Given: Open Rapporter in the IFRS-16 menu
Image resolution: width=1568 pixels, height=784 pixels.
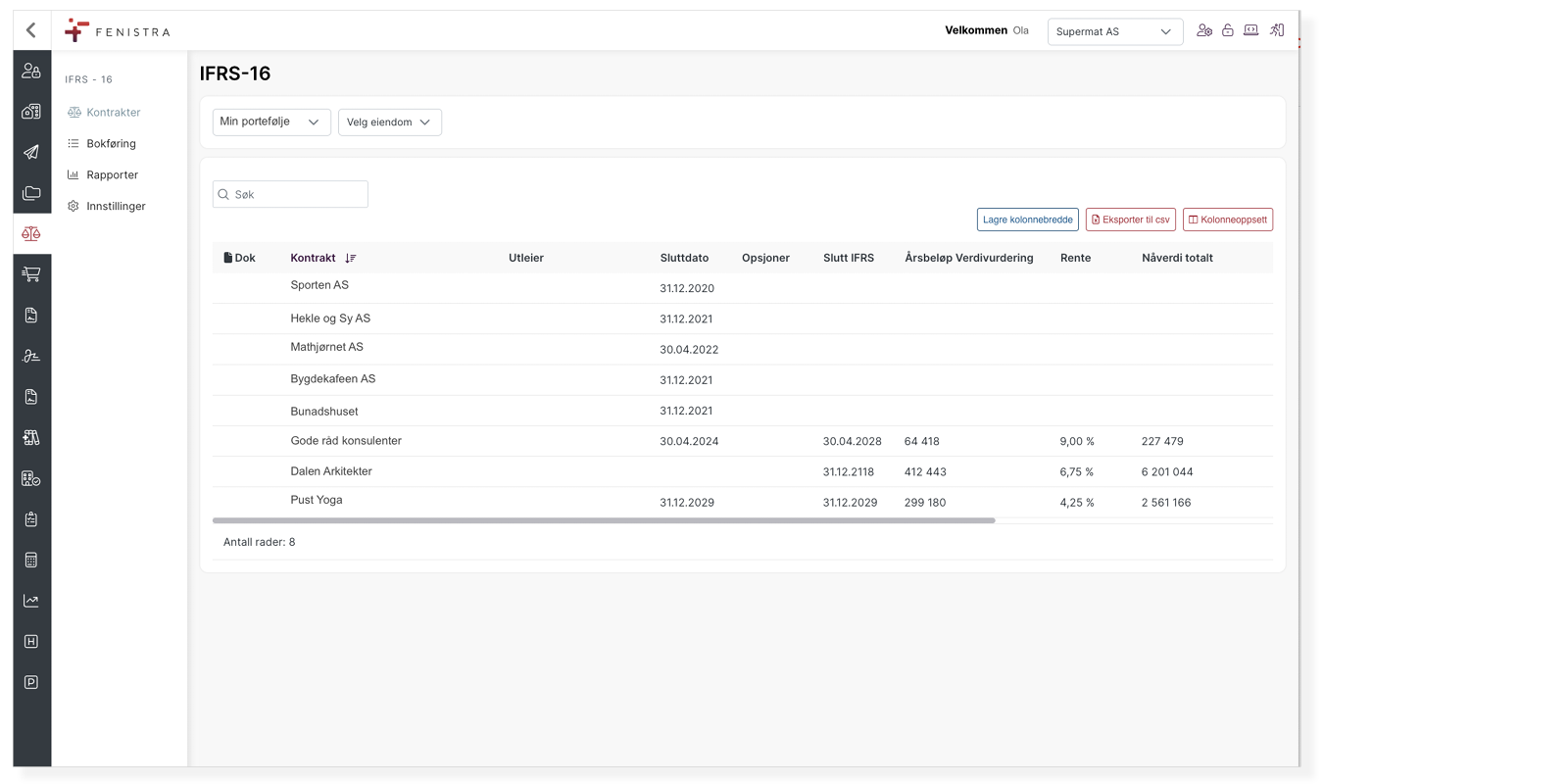Looking at the screenshot, I should pyautogui.click(x=103, y=174).
